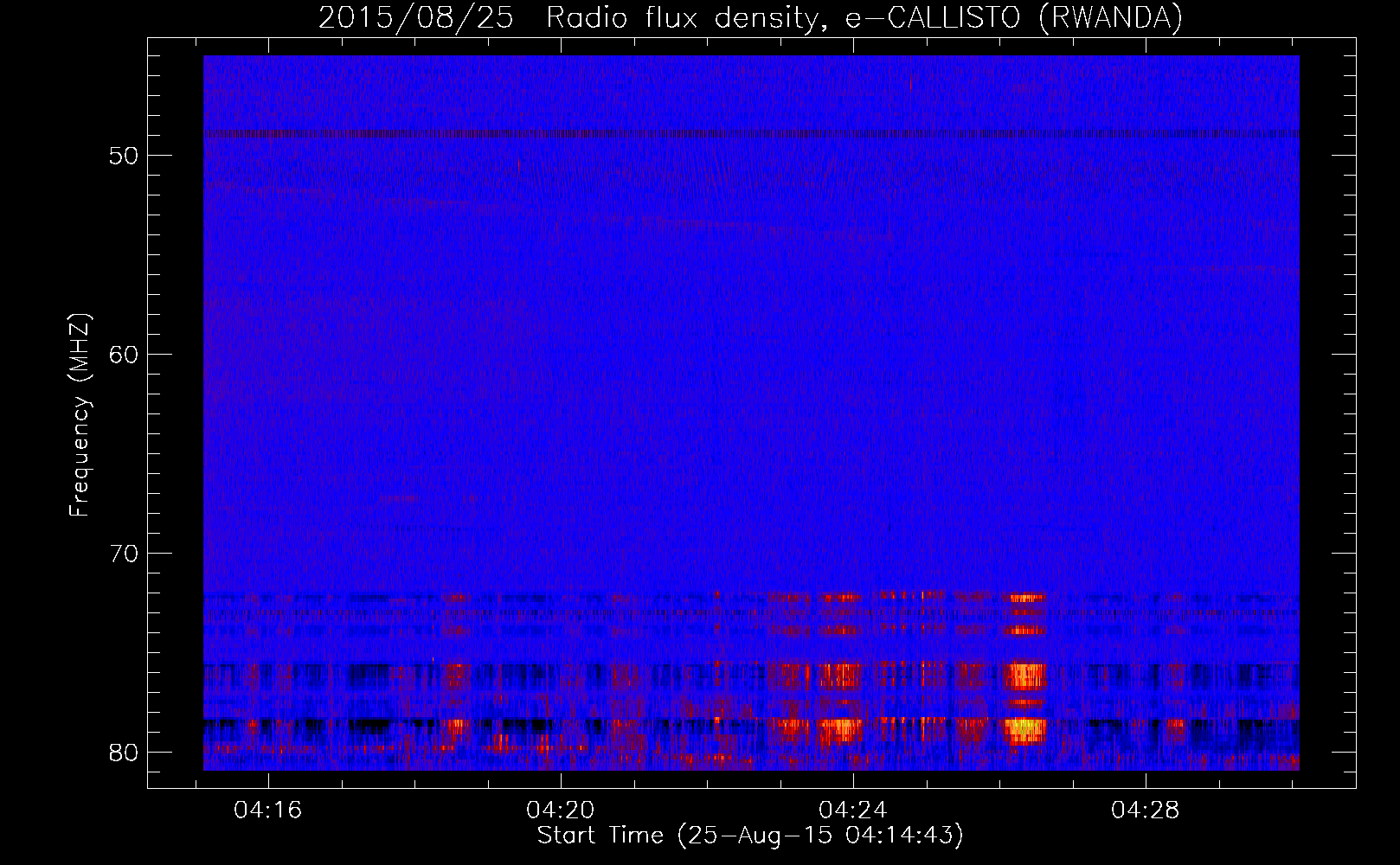Click the date '2015/08/25' in the title

[x=416, y=17]
